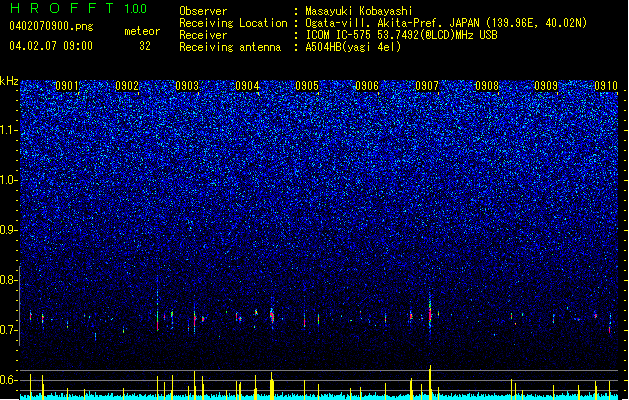Click the 0.6 frequency axis label
Viewport: 629px width, 400px height.
(x=9, y=380)
